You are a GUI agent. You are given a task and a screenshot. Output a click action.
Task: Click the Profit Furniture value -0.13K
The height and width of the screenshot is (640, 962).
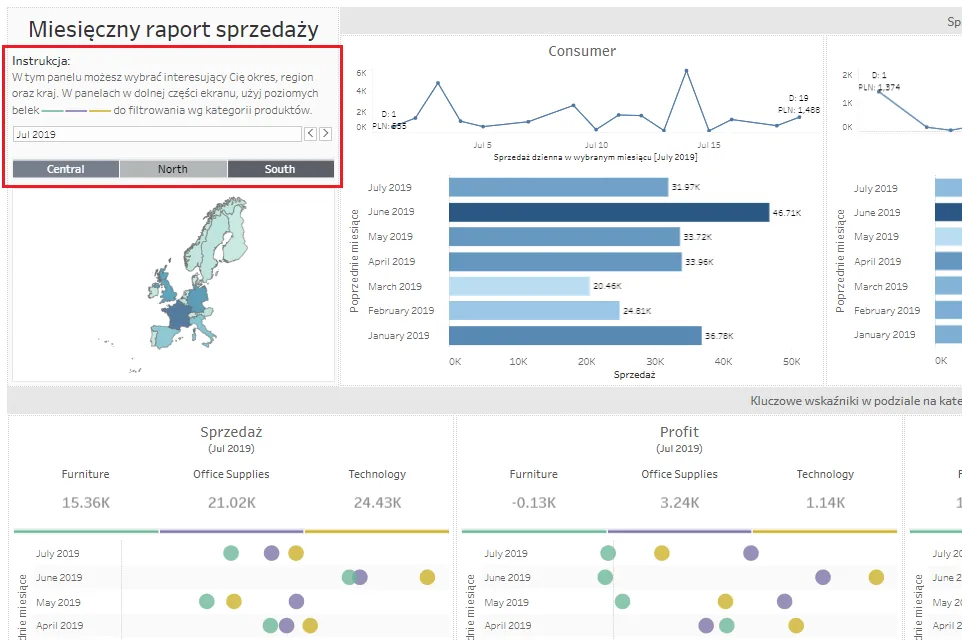(534, 503)
